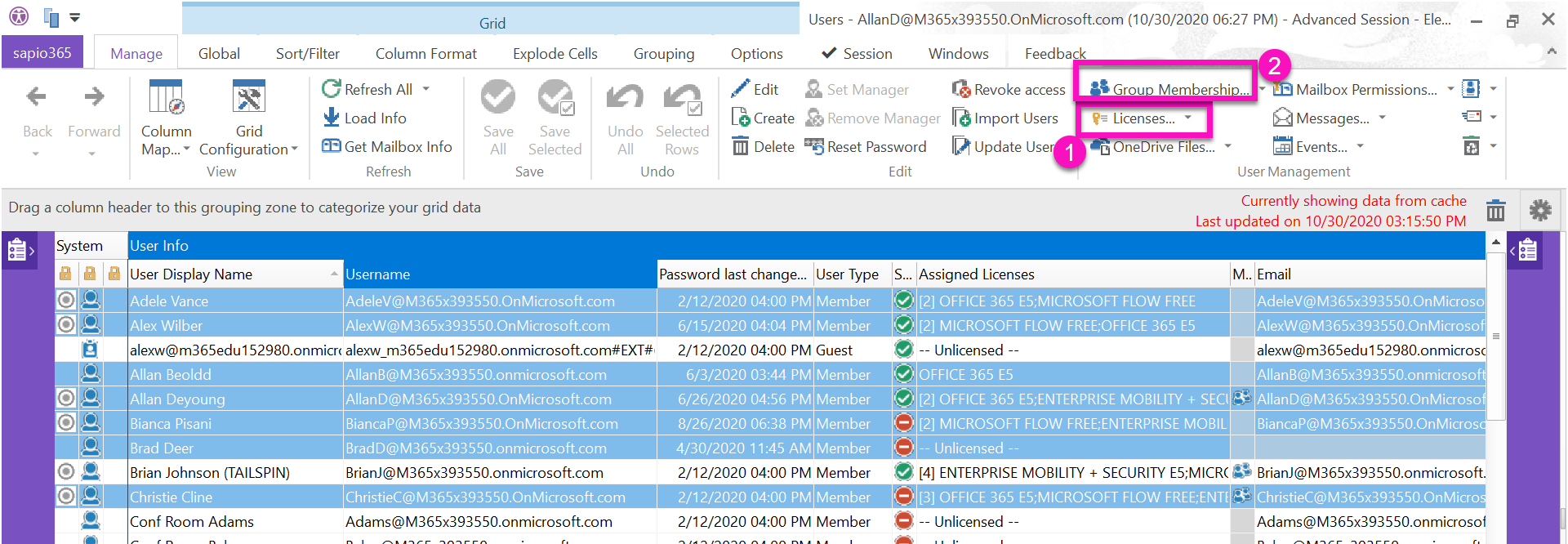1568x544 pixels.
Task: Click the Reset Password icon
Action: [813, 146]
